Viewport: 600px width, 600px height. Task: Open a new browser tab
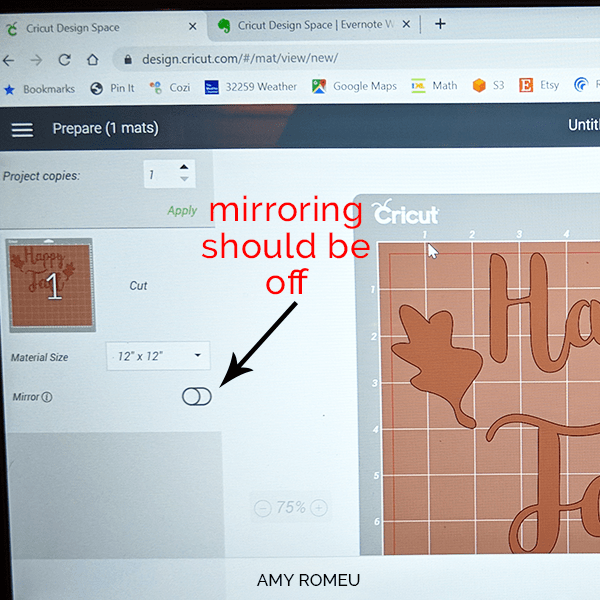(x=440, y=24)
